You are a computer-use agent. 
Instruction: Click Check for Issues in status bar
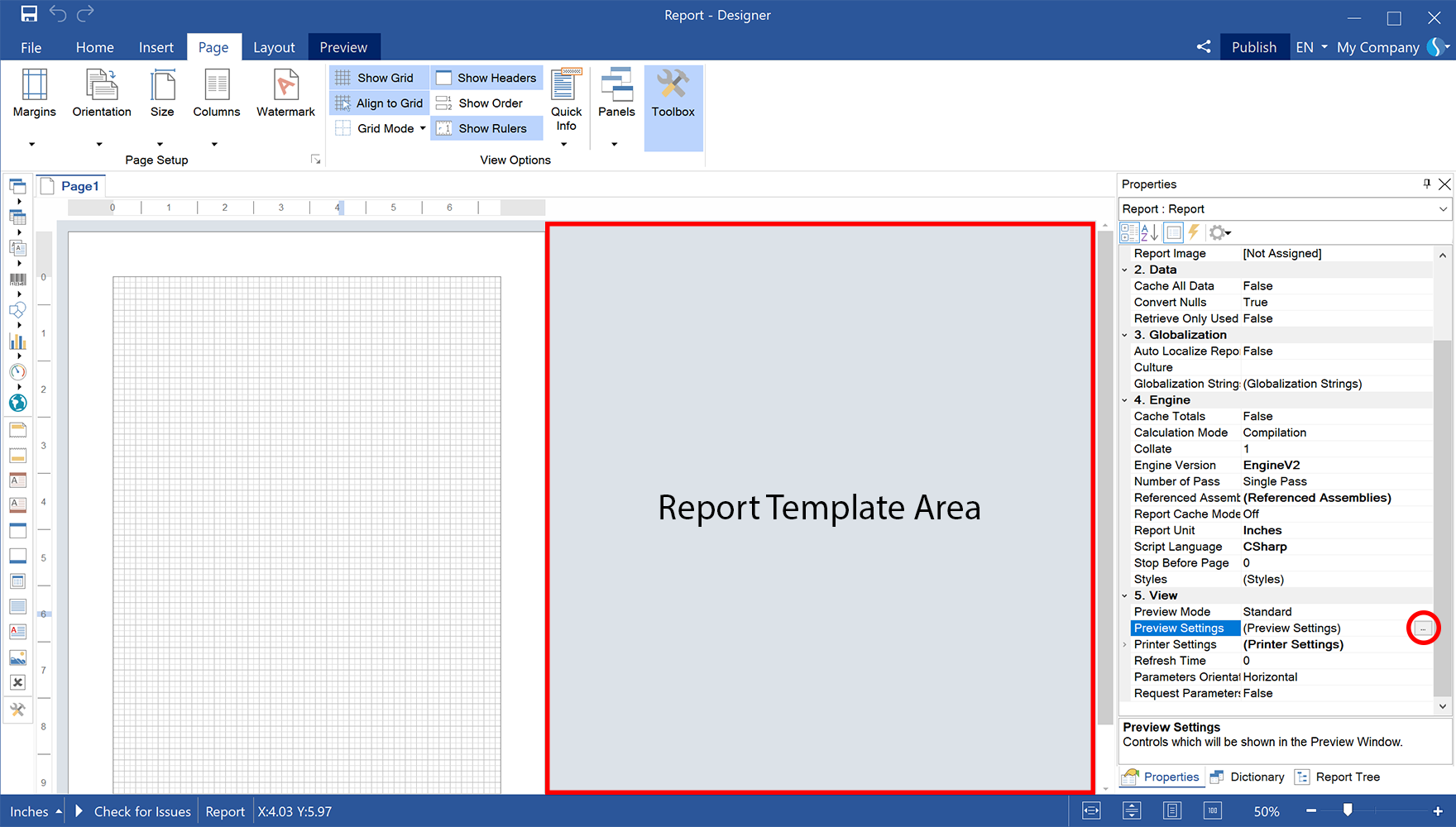(141, 811)
